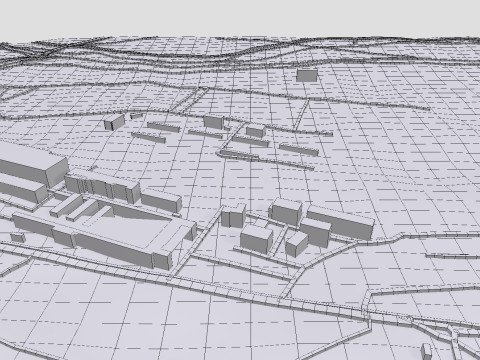
Task: Select the isolated building near the horizon
Action: [x=307, y=75]
